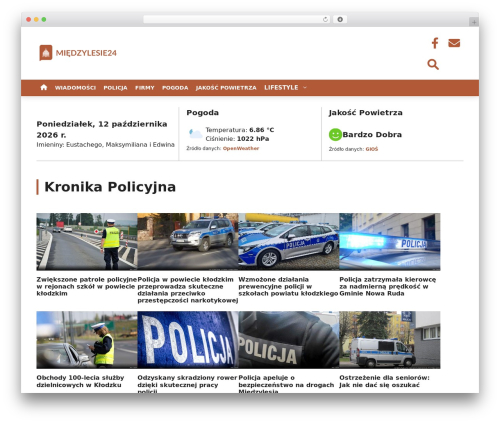The width and height of the screenshot is (500, 423).
Task: Click thumbnail of police SUV on road
Action: pos(188,242)
